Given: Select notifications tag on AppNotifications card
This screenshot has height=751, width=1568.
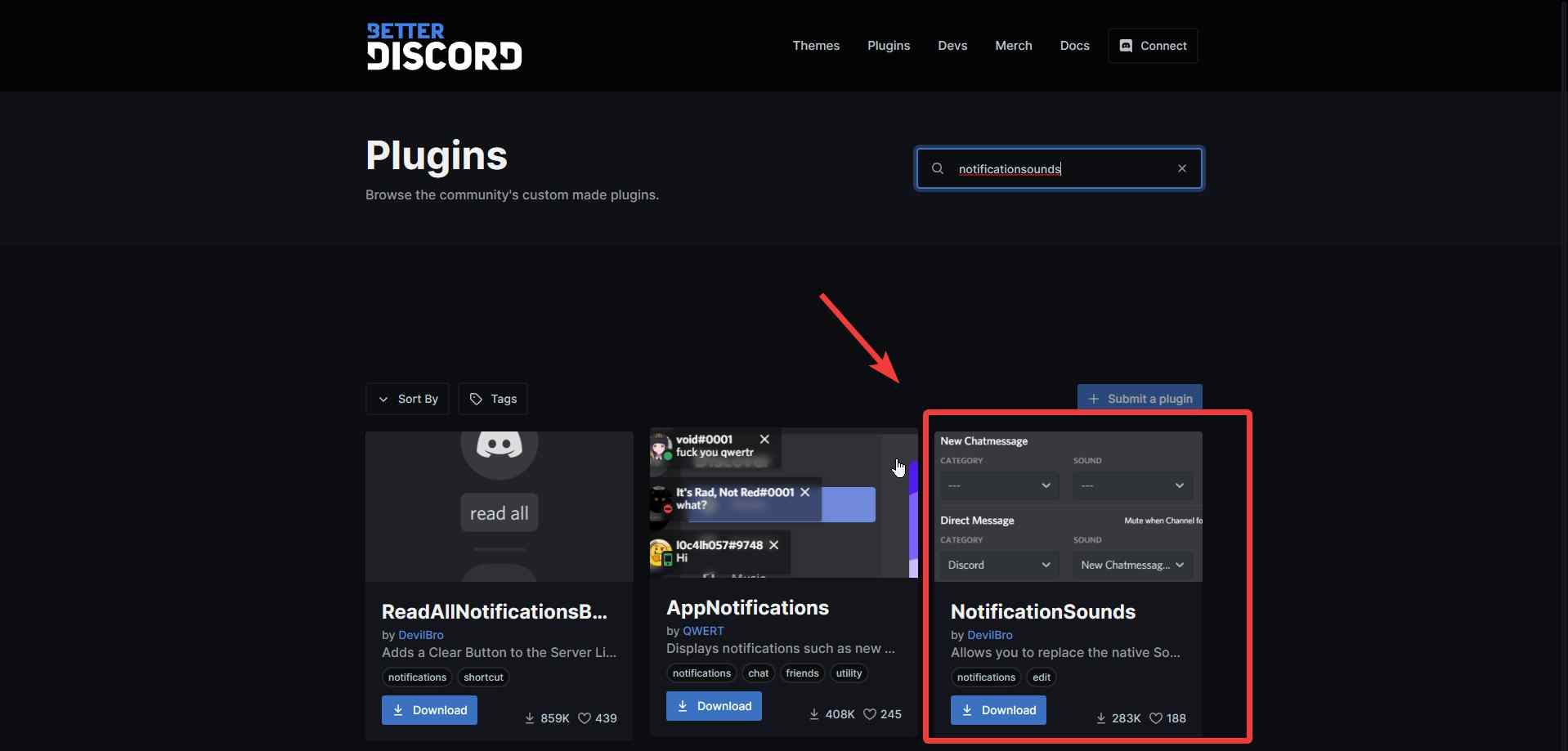Looking at the screenshot, I should coord(701,673).
